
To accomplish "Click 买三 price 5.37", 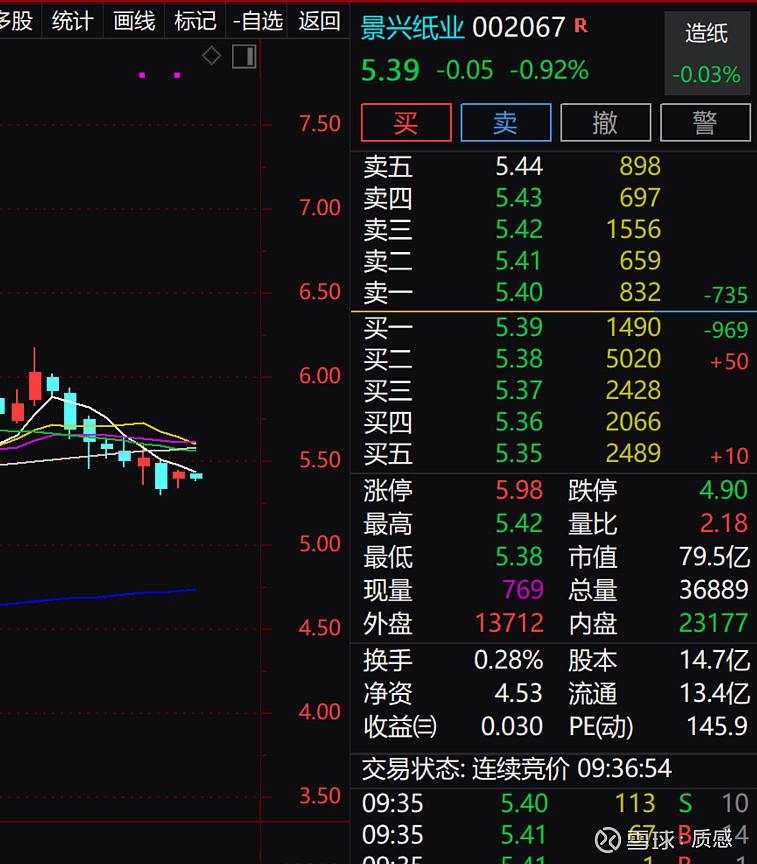I will pos(519,390).
